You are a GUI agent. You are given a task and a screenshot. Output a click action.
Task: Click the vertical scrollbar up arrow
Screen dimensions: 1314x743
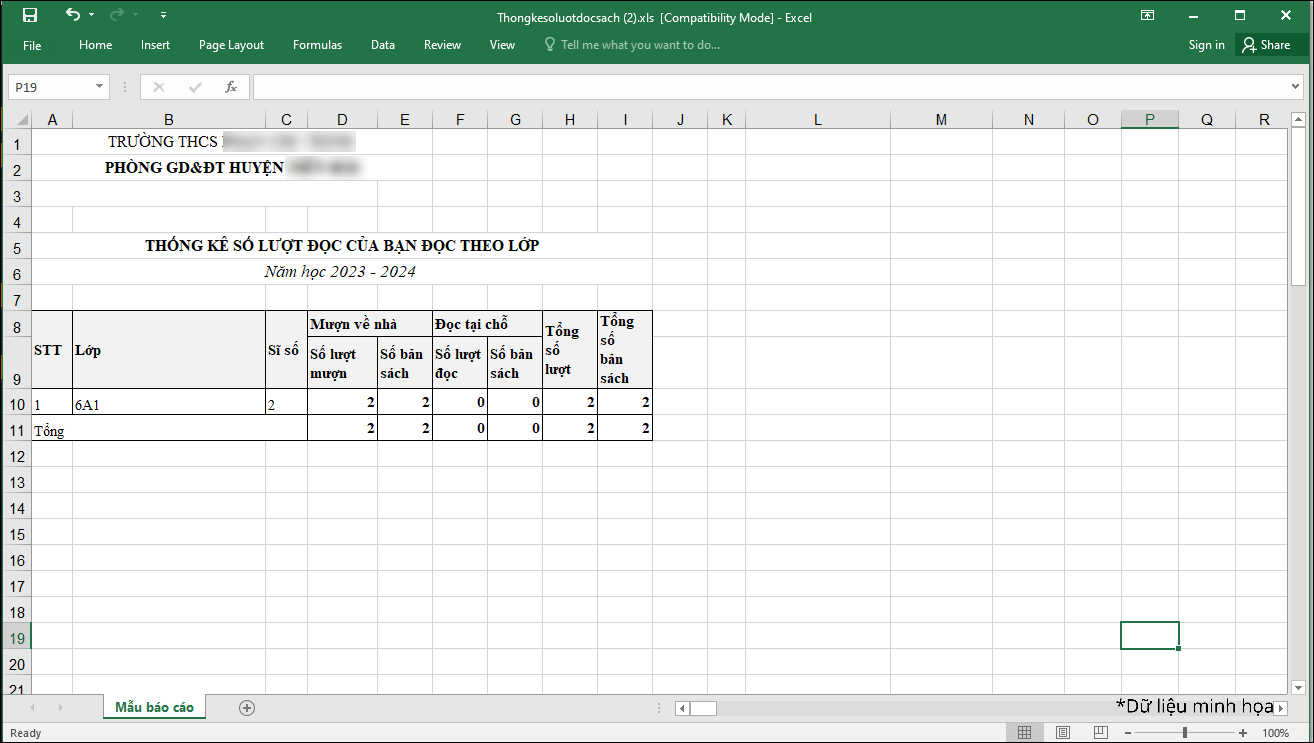tap(1298, 119)
